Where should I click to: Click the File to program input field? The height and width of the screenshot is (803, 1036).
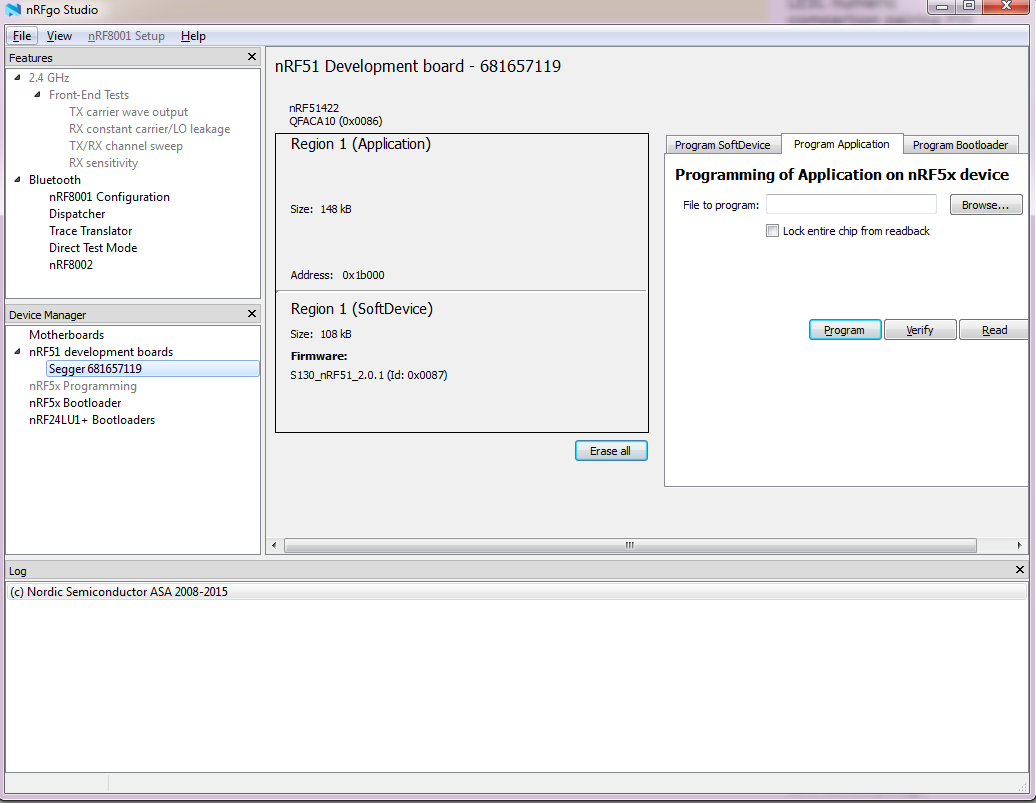tap(852, 205)
